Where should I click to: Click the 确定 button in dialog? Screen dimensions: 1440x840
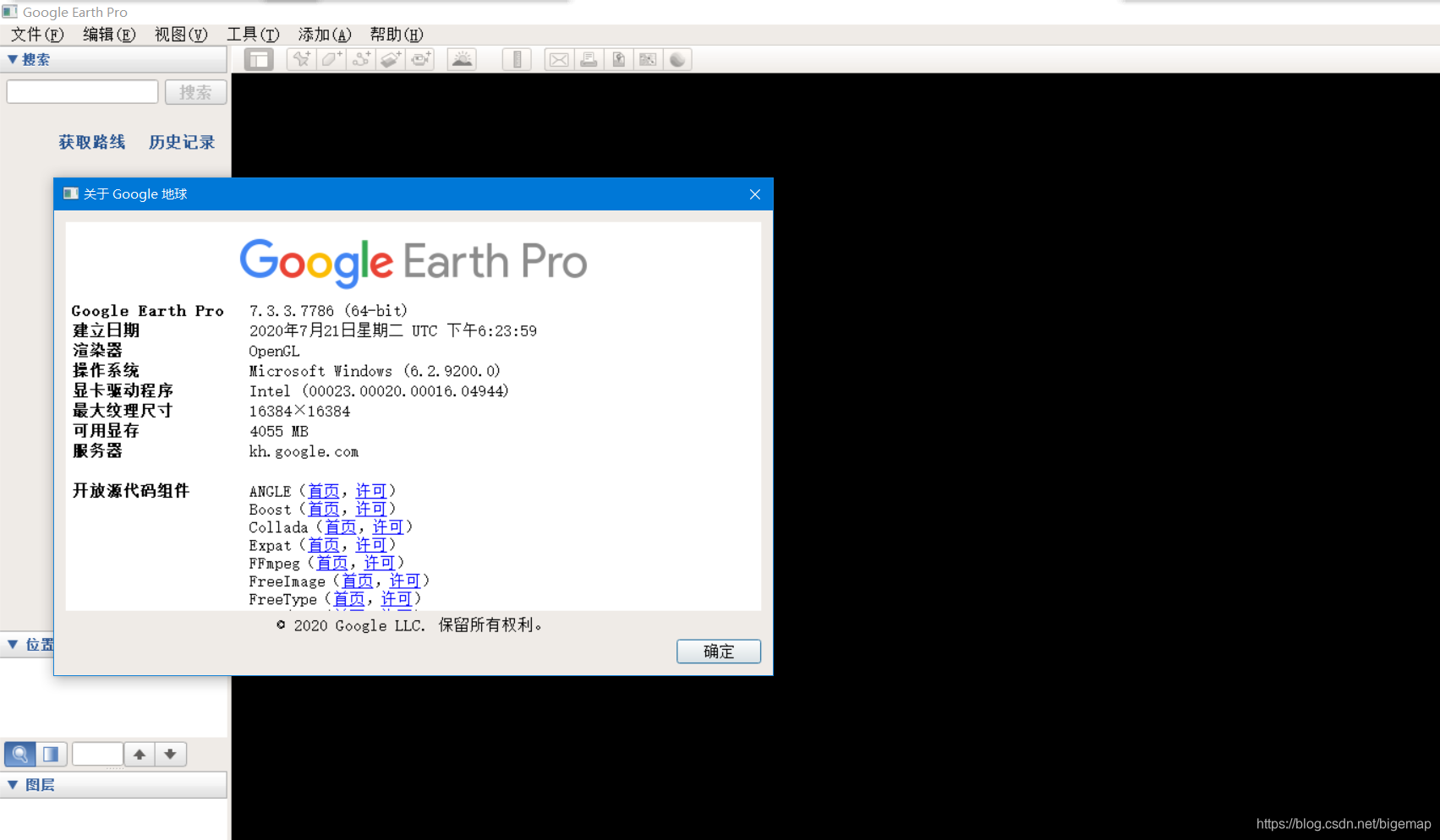click(x=719, y=652)
